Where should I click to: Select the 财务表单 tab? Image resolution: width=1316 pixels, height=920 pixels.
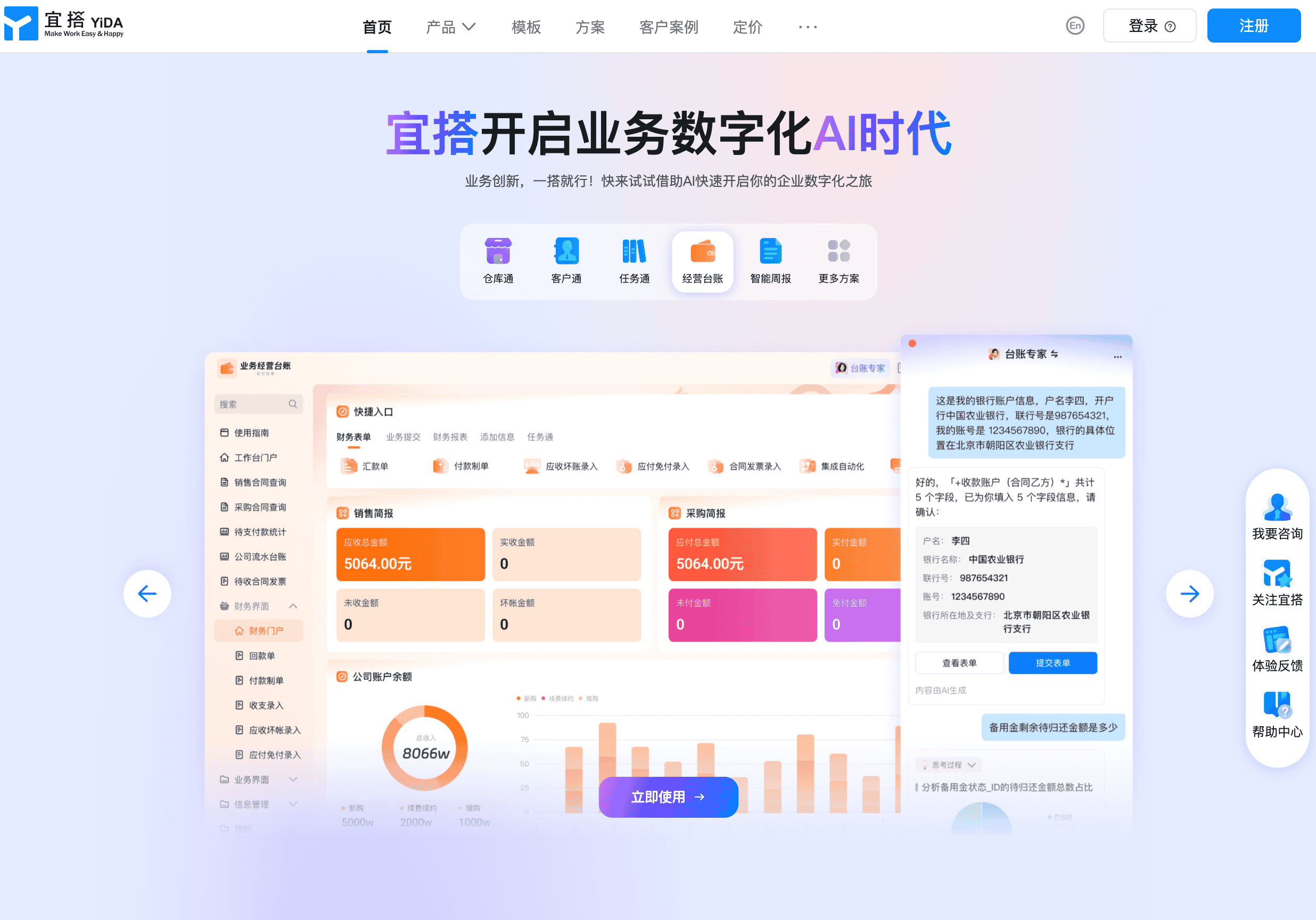click(353, 437)
